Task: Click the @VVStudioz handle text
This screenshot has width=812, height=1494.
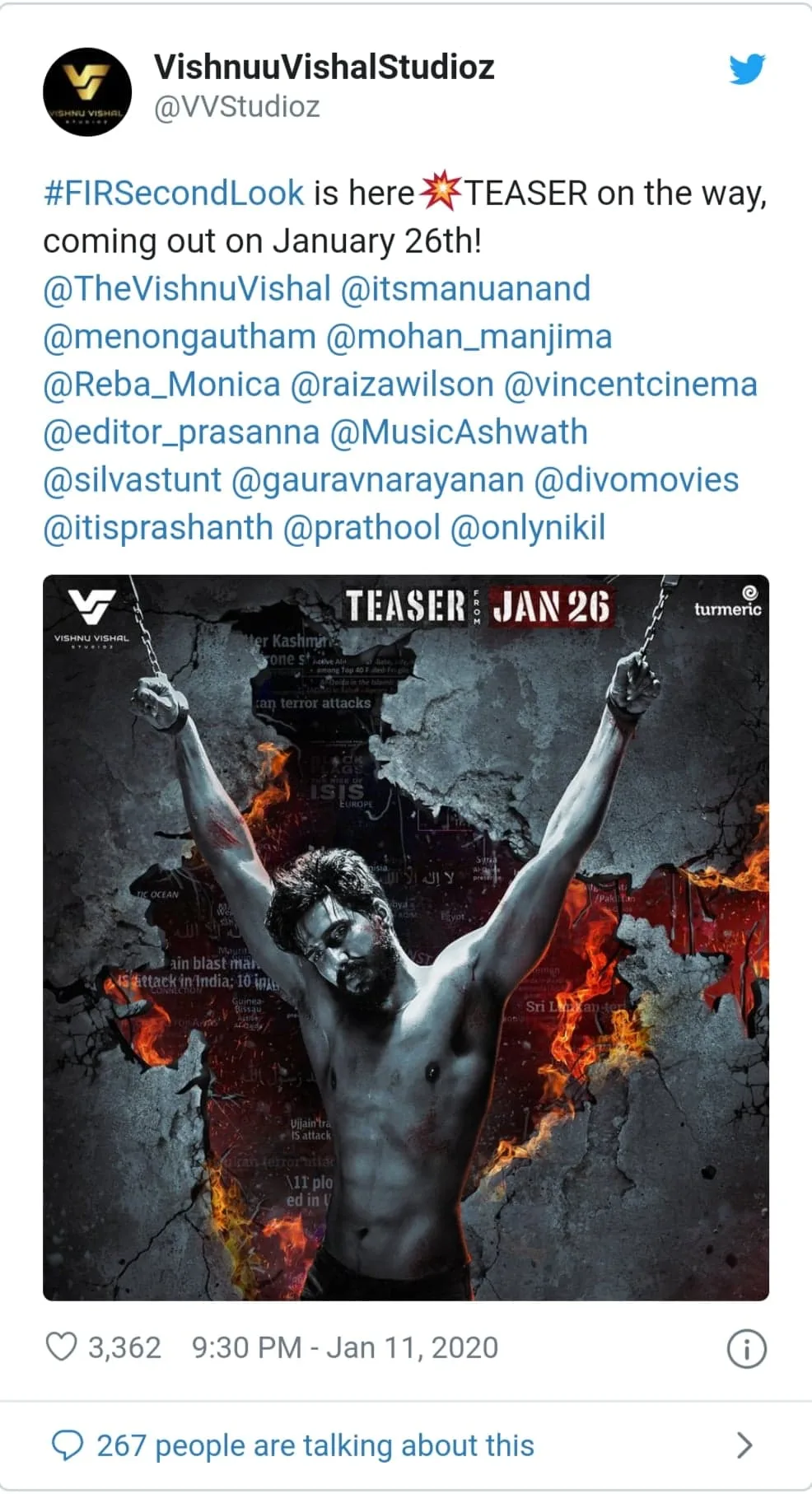Action: pos(237,107)
